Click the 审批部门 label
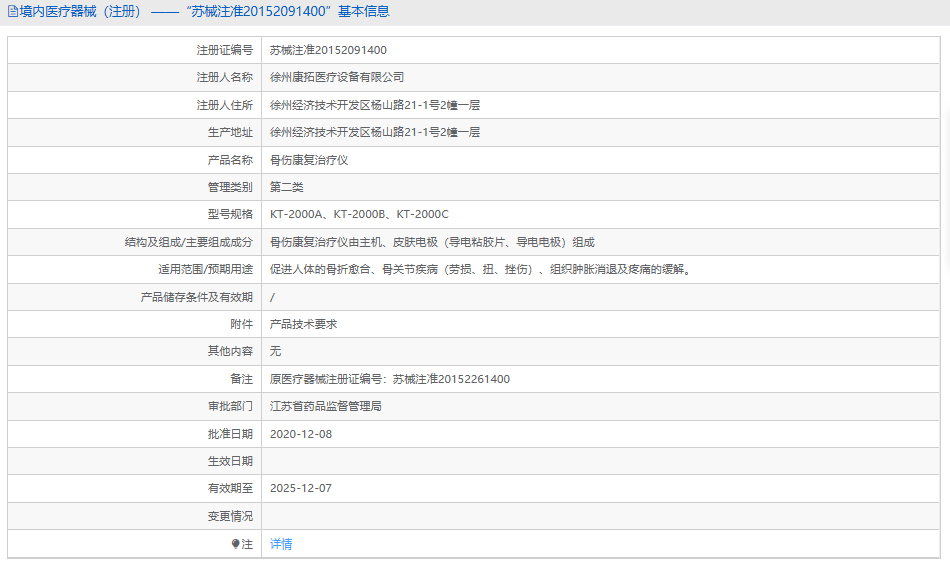 pyautogui.click(x=230, y=407)
